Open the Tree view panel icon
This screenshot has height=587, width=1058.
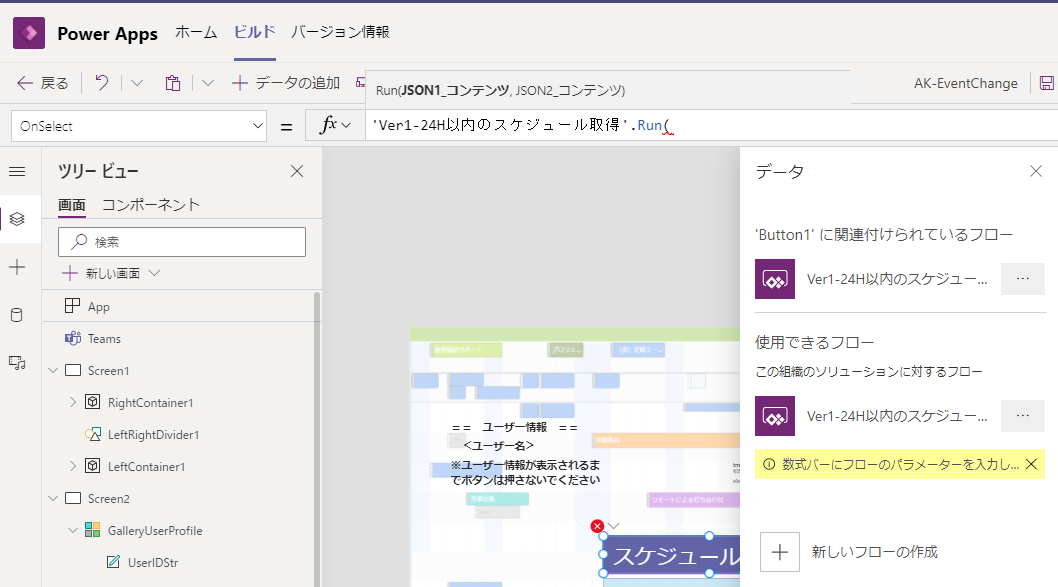pyautogui.click(x=18, y=215)
